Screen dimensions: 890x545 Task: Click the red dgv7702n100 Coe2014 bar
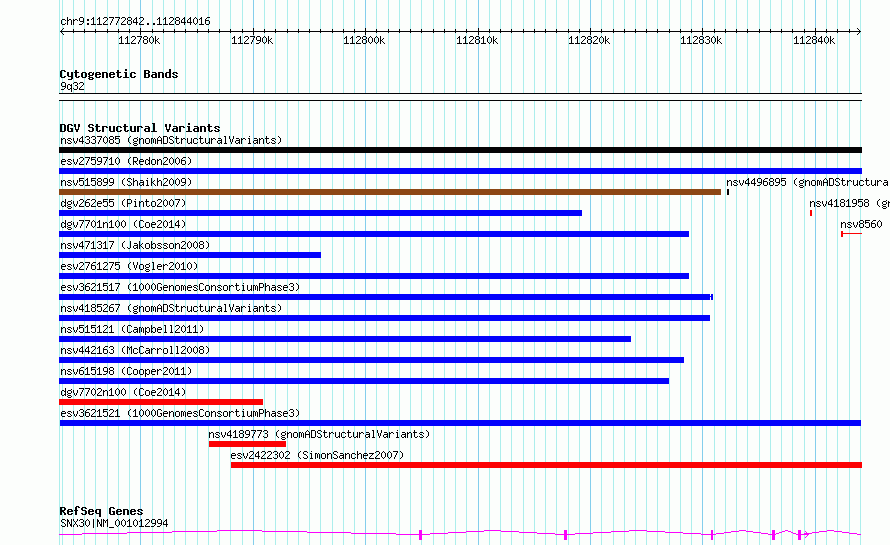161,402
